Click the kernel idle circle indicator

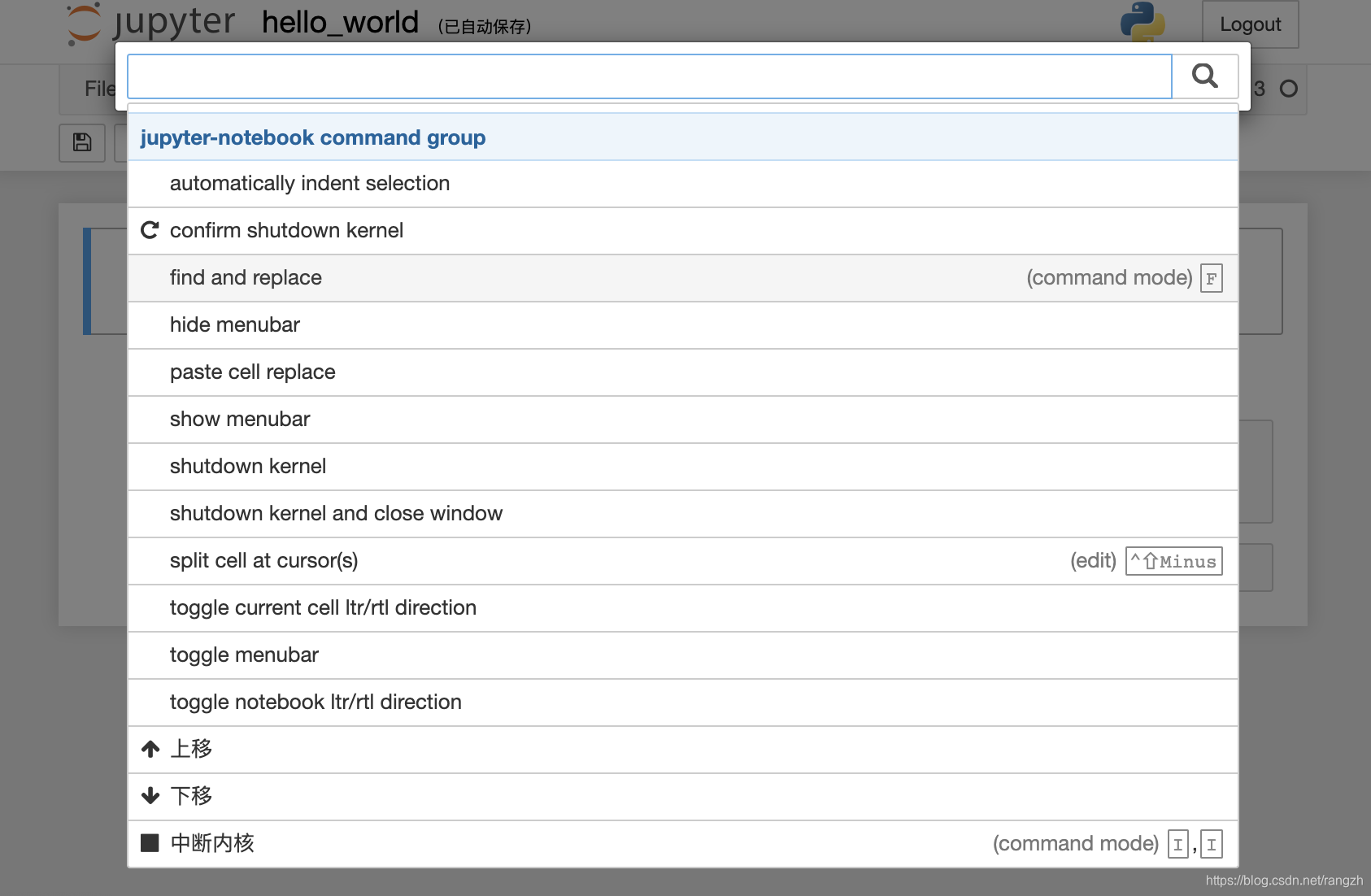click(x=1289, y=89)
